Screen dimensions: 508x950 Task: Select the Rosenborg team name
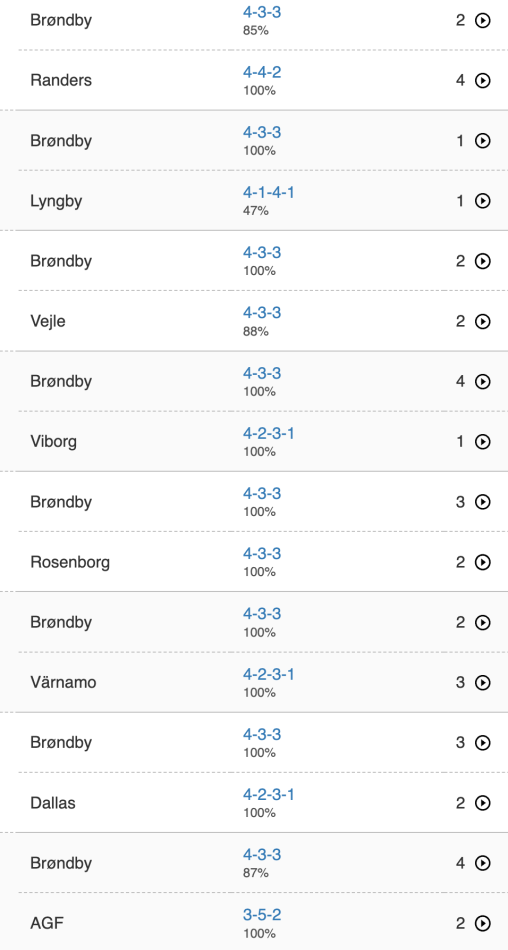click(x=70, y=563)
